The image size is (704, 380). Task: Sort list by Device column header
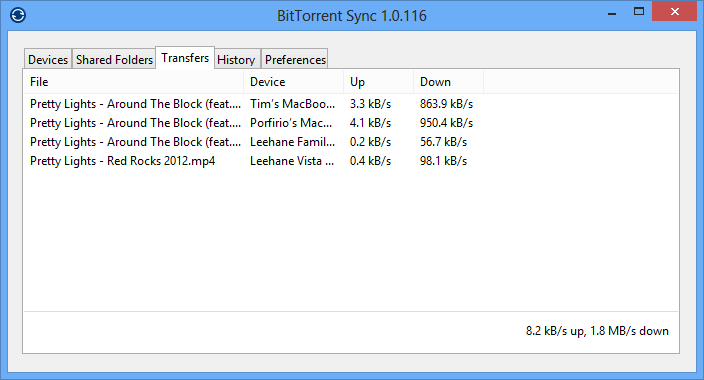coord(294,82)
